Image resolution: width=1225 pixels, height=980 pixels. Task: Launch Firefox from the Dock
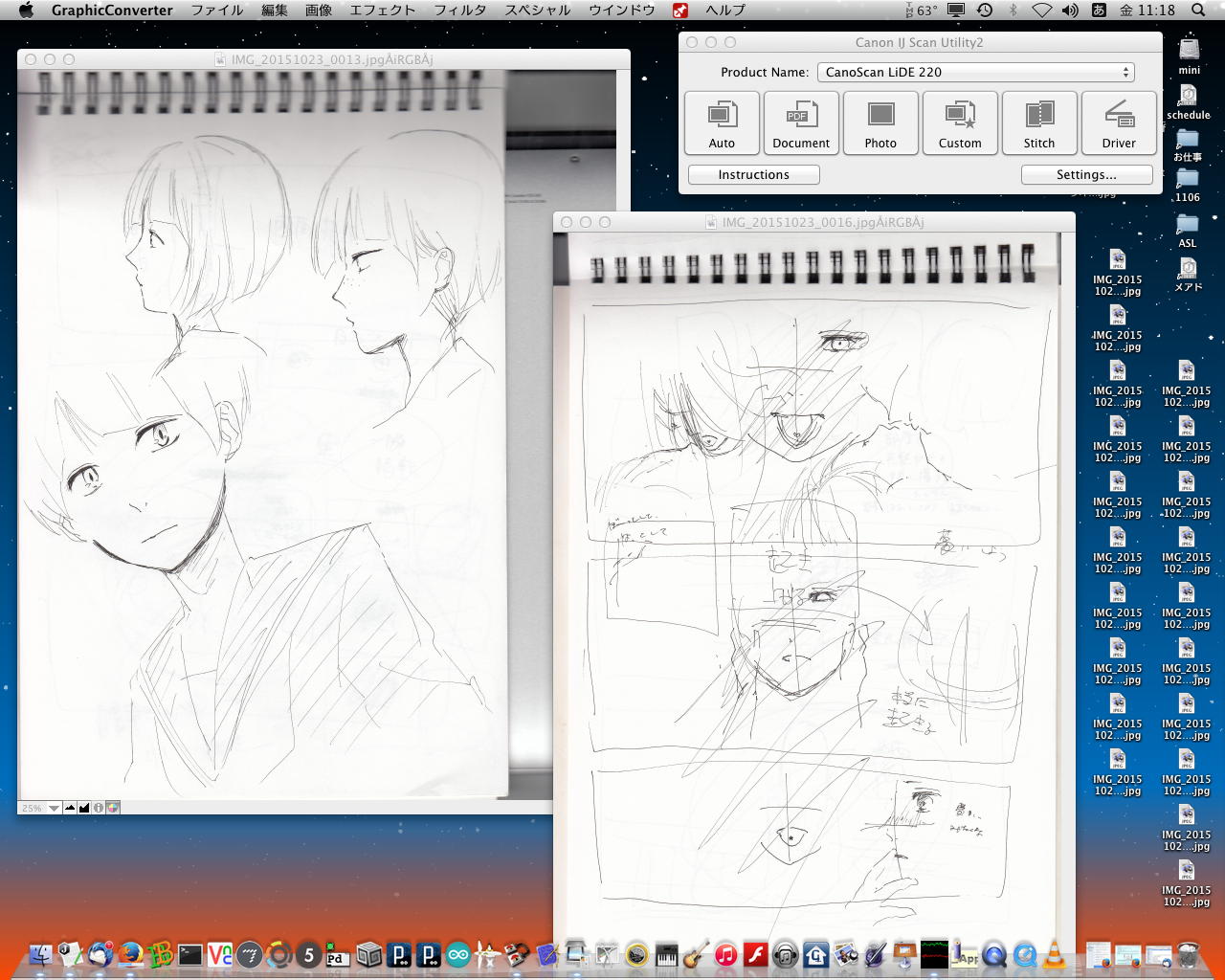(130, 954)
